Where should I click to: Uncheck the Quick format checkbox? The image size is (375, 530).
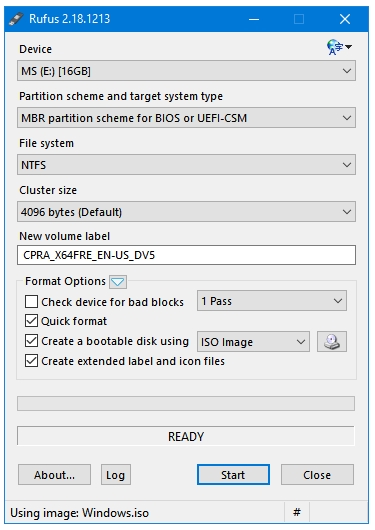pyautogui.click(x=31, y=321)
